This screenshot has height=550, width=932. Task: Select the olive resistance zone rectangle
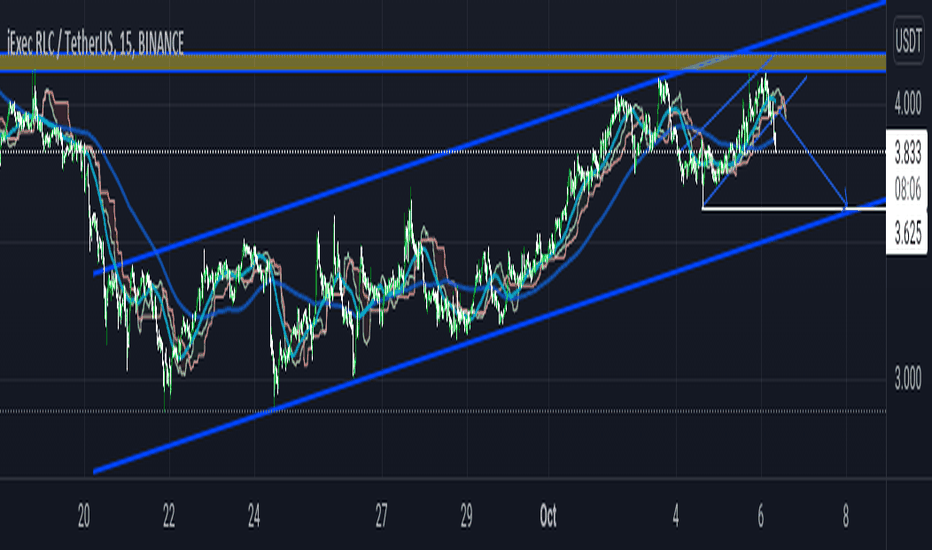click(443, 63)
